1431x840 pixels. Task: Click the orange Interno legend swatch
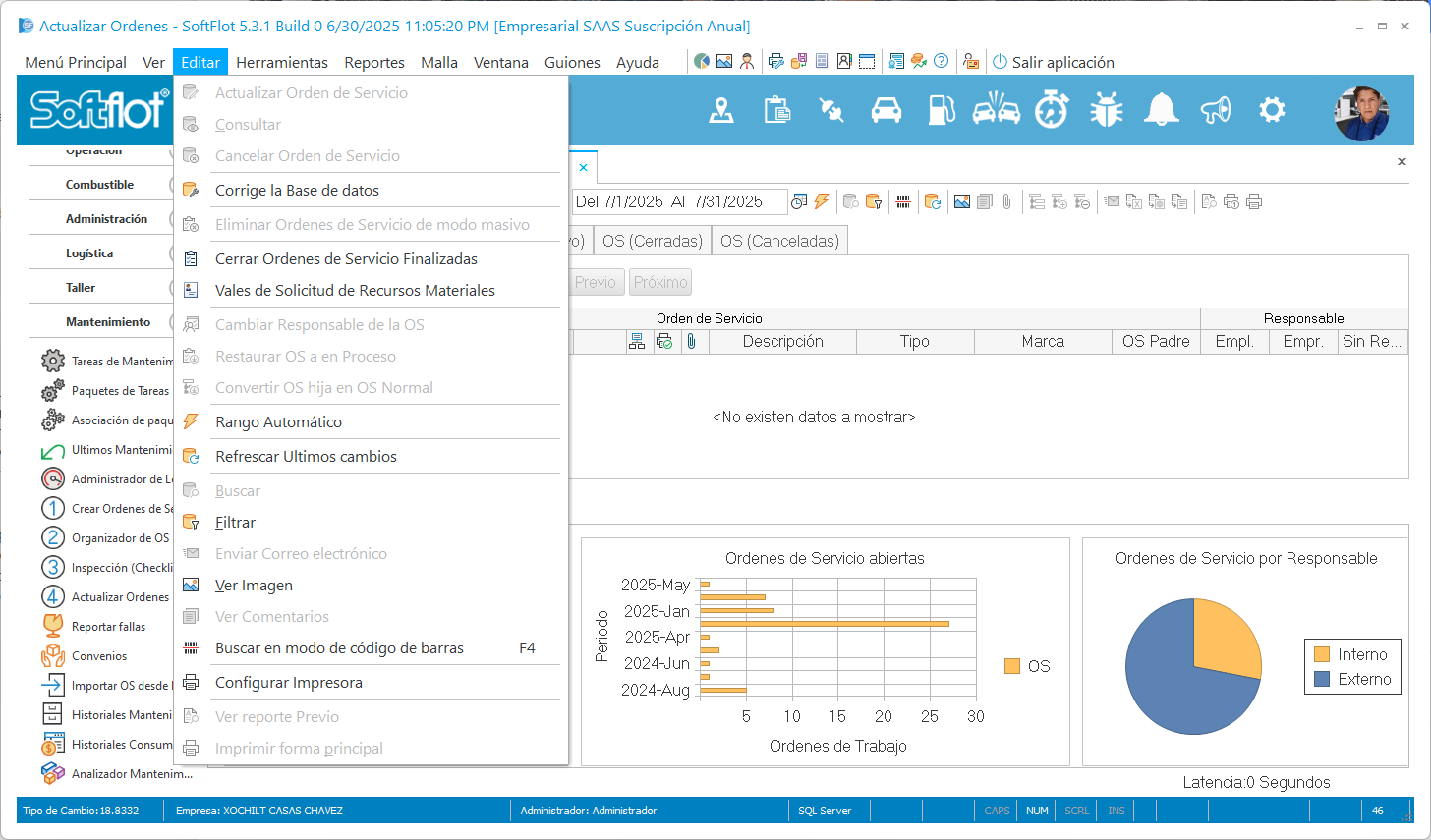(1322, 655)
